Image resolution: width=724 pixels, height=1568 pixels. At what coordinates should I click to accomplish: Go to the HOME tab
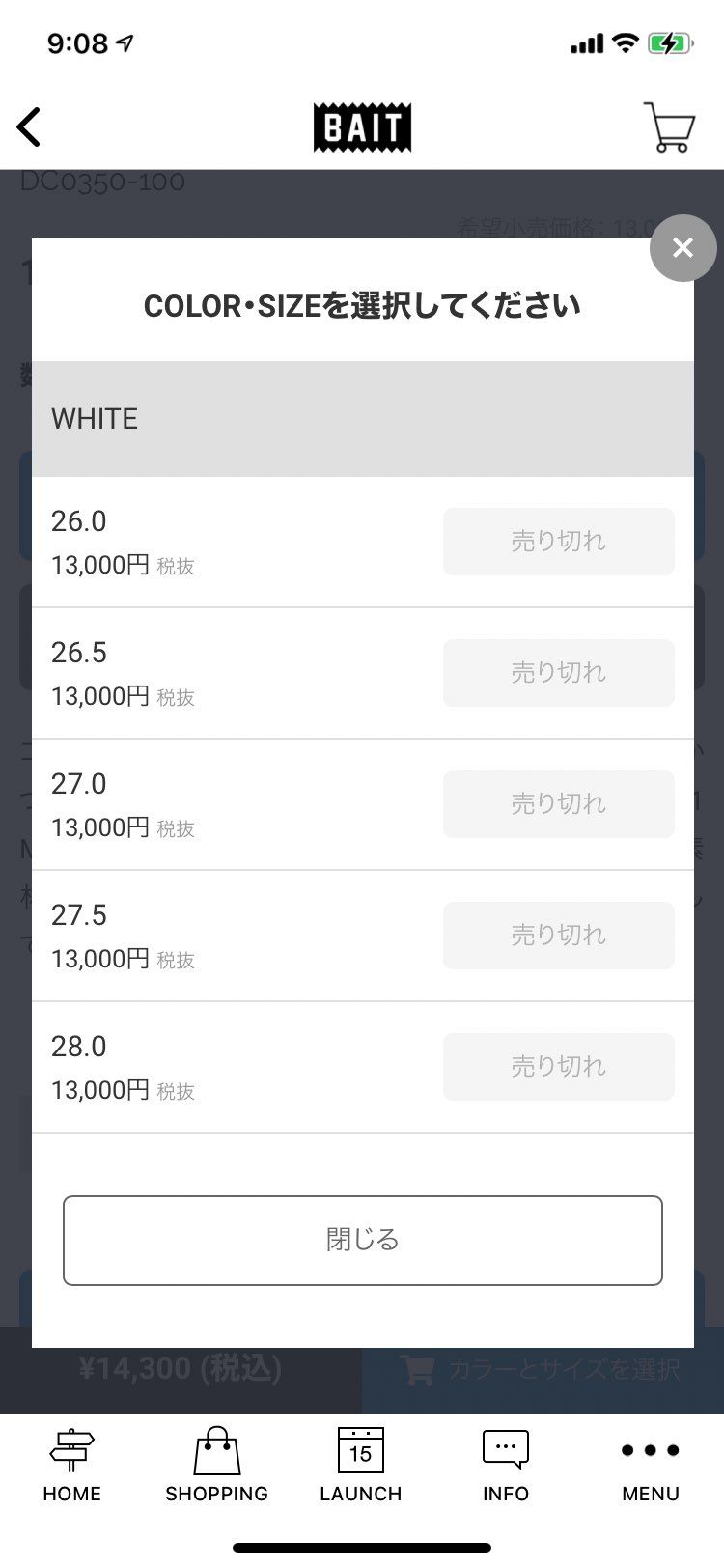click(x=71, y=1465)
